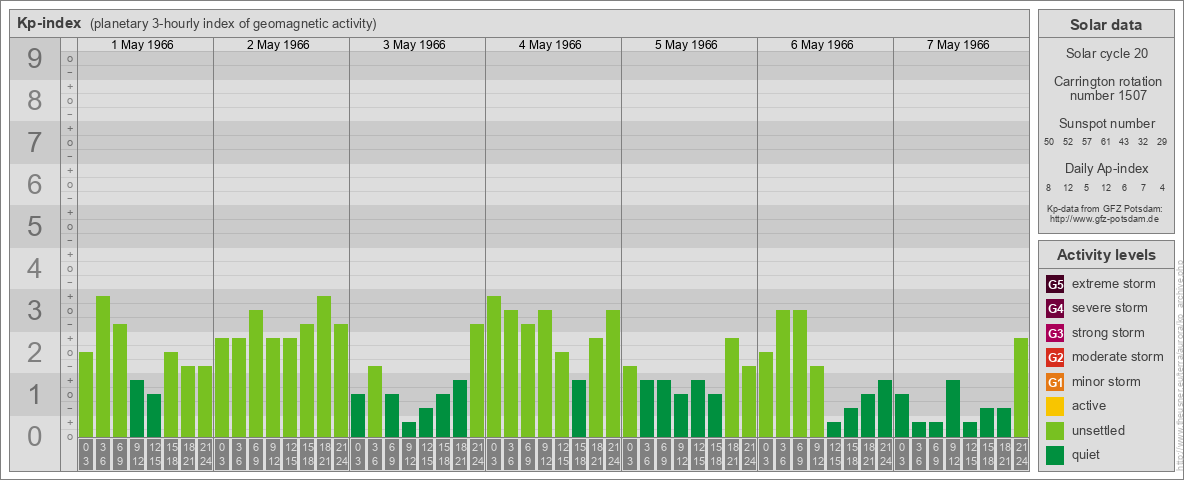The image size is (1184, 480).
Task: Click the 4 May 0-3 hour bar
Action: click(x=494, y=366)
